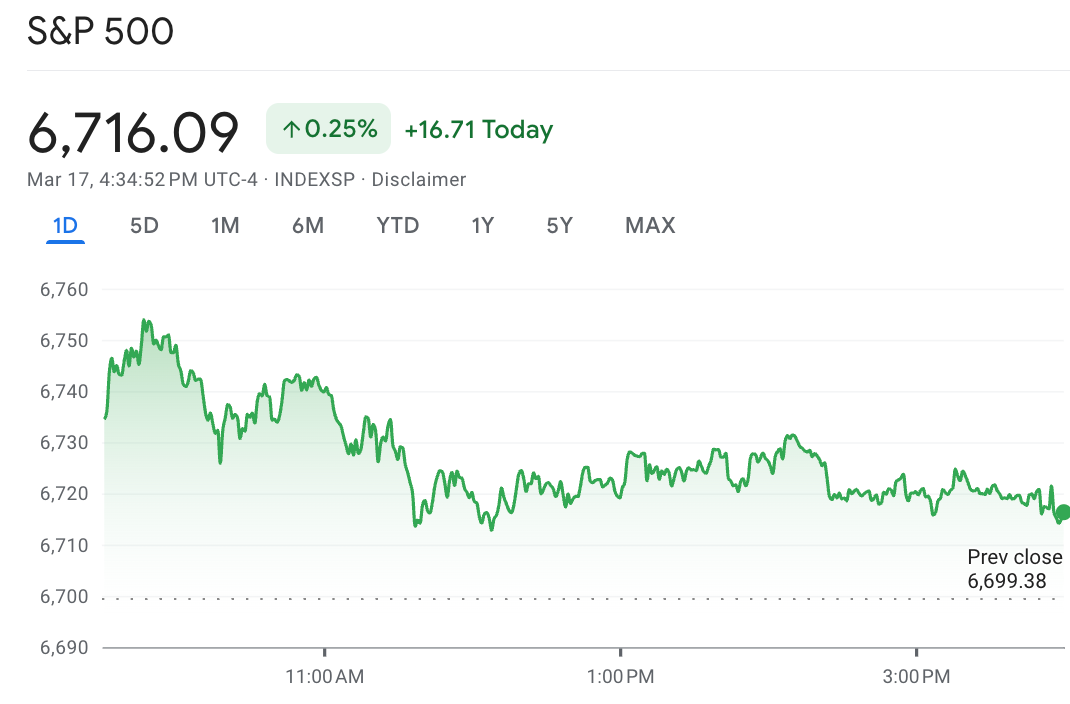View year-to-date performance via YTD
Viewport: 1070px width, 704px height.
click(397, 225)
